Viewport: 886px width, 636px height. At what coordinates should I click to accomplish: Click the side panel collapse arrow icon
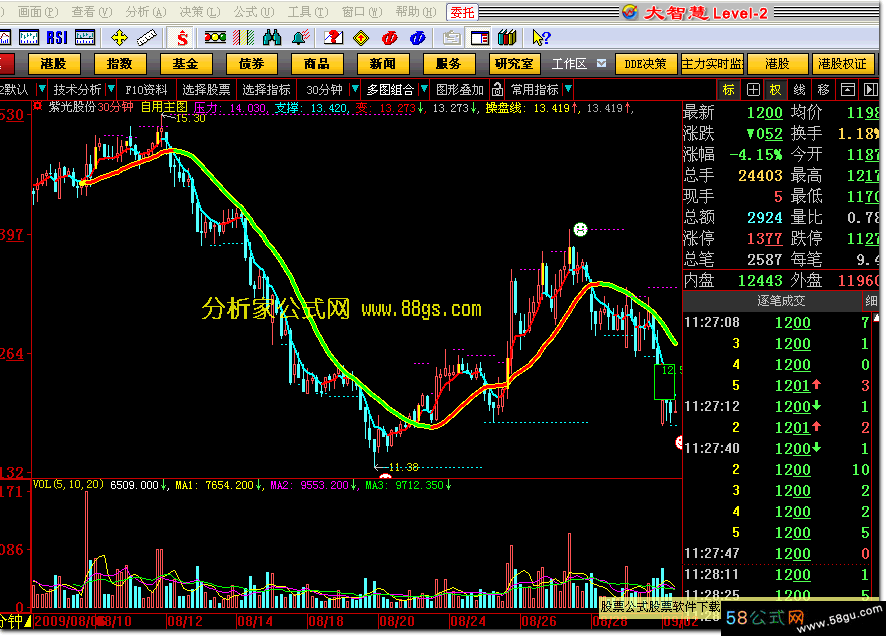[870, 90]
